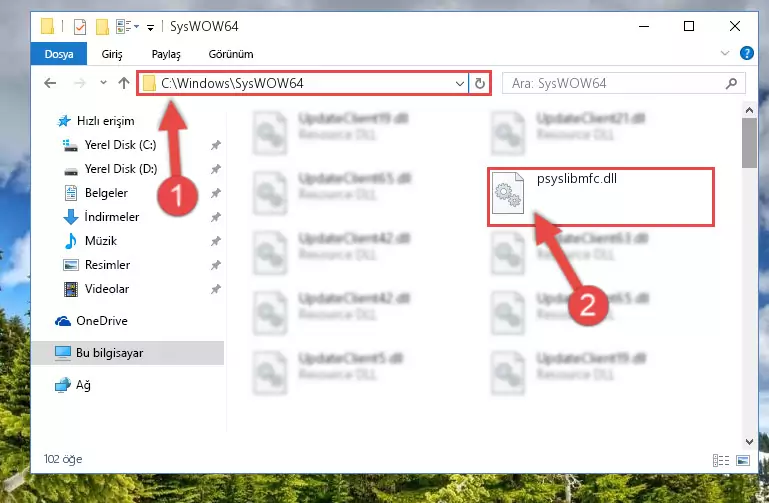Close the SysWOW64 window
The width and height of the screenshot is (769, 503).
(734, 26)
